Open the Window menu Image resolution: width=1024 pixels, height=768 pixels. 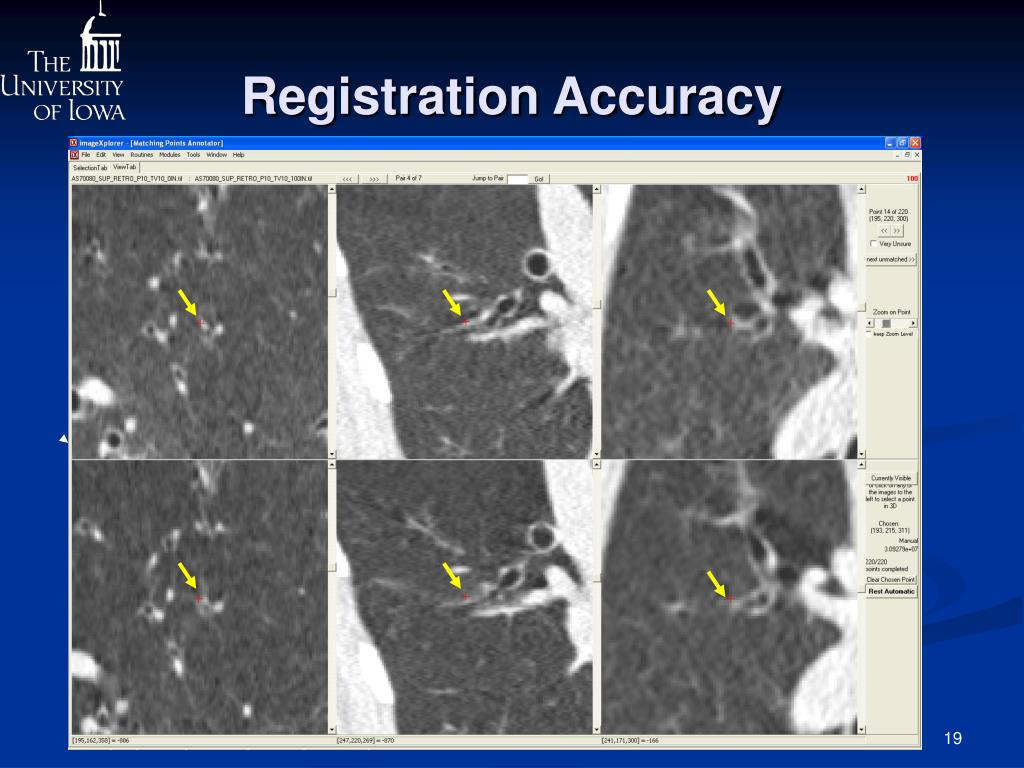(x=217, y=155)
